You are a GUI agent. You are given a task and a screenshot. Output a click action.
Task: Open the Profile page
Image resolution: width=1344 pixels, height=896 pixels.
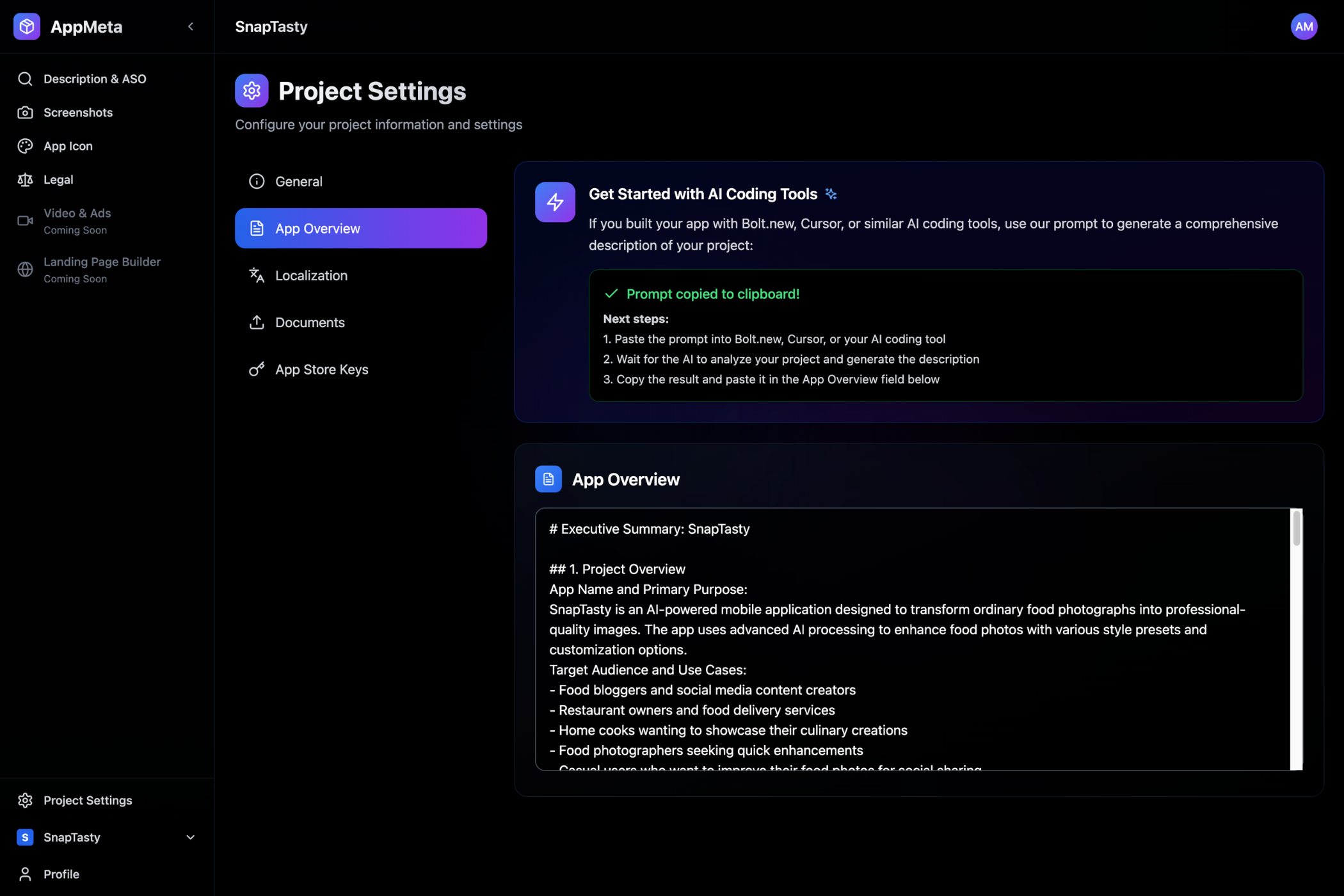click(x=61, y=874)
